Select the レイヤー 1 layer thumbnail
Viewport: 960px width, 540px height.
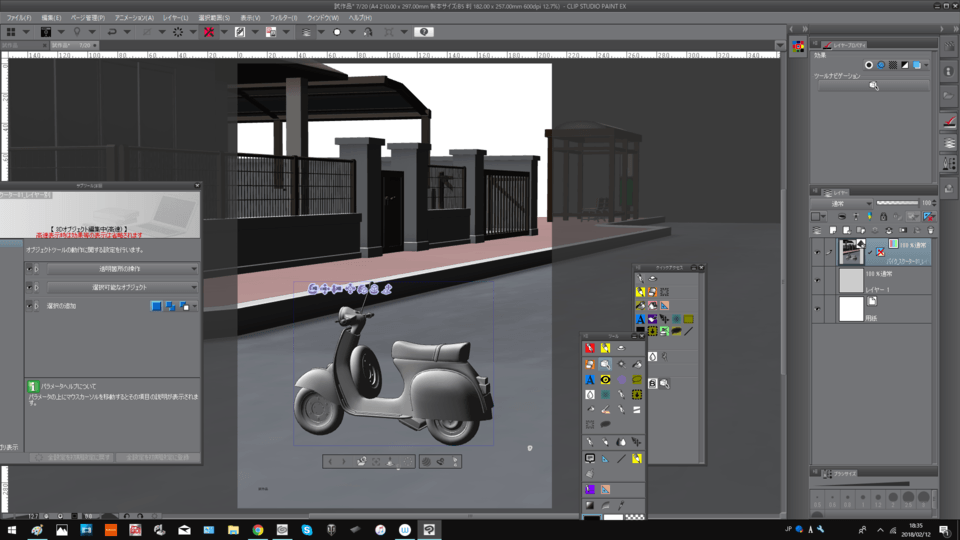tap(851, 281)
